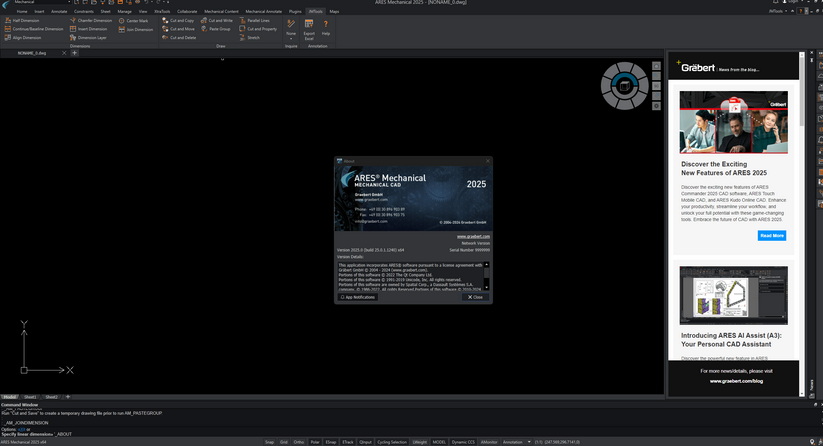Run the Cut and Move command

pyautogui.click(x=178, y=29)
